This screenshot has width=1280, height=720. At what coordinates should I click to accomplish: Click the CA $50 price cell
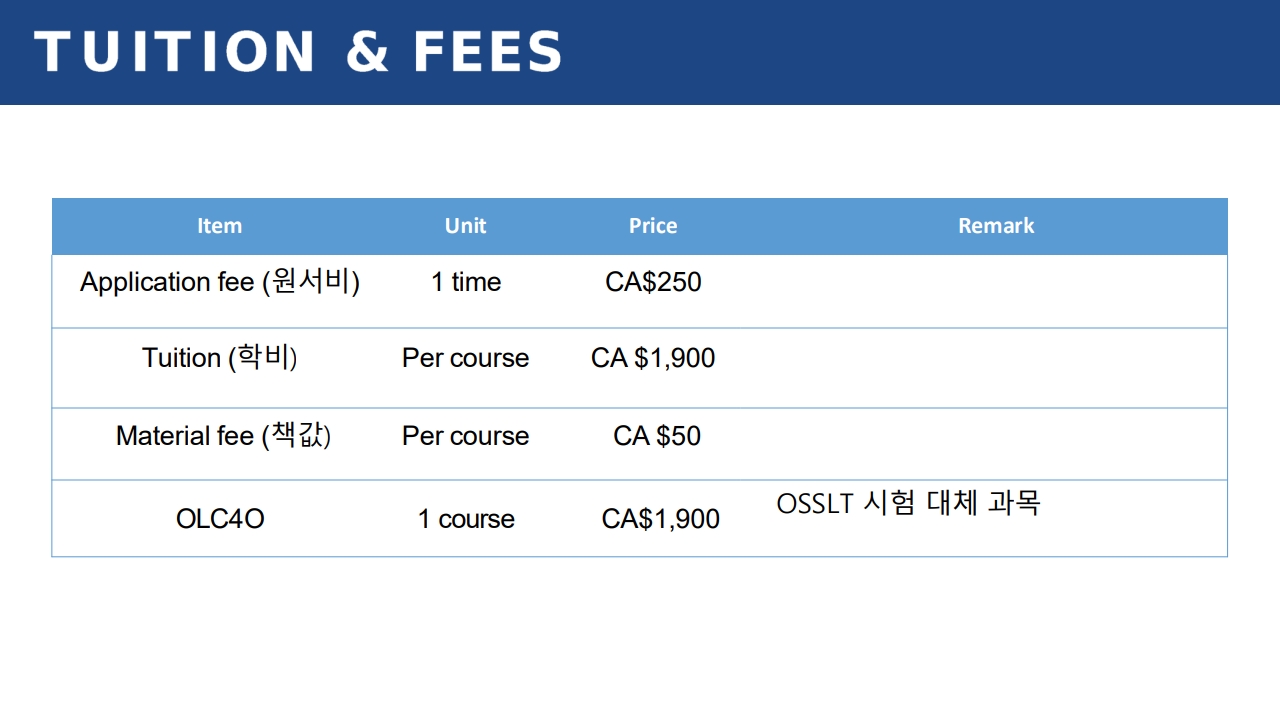coord(657,436)
